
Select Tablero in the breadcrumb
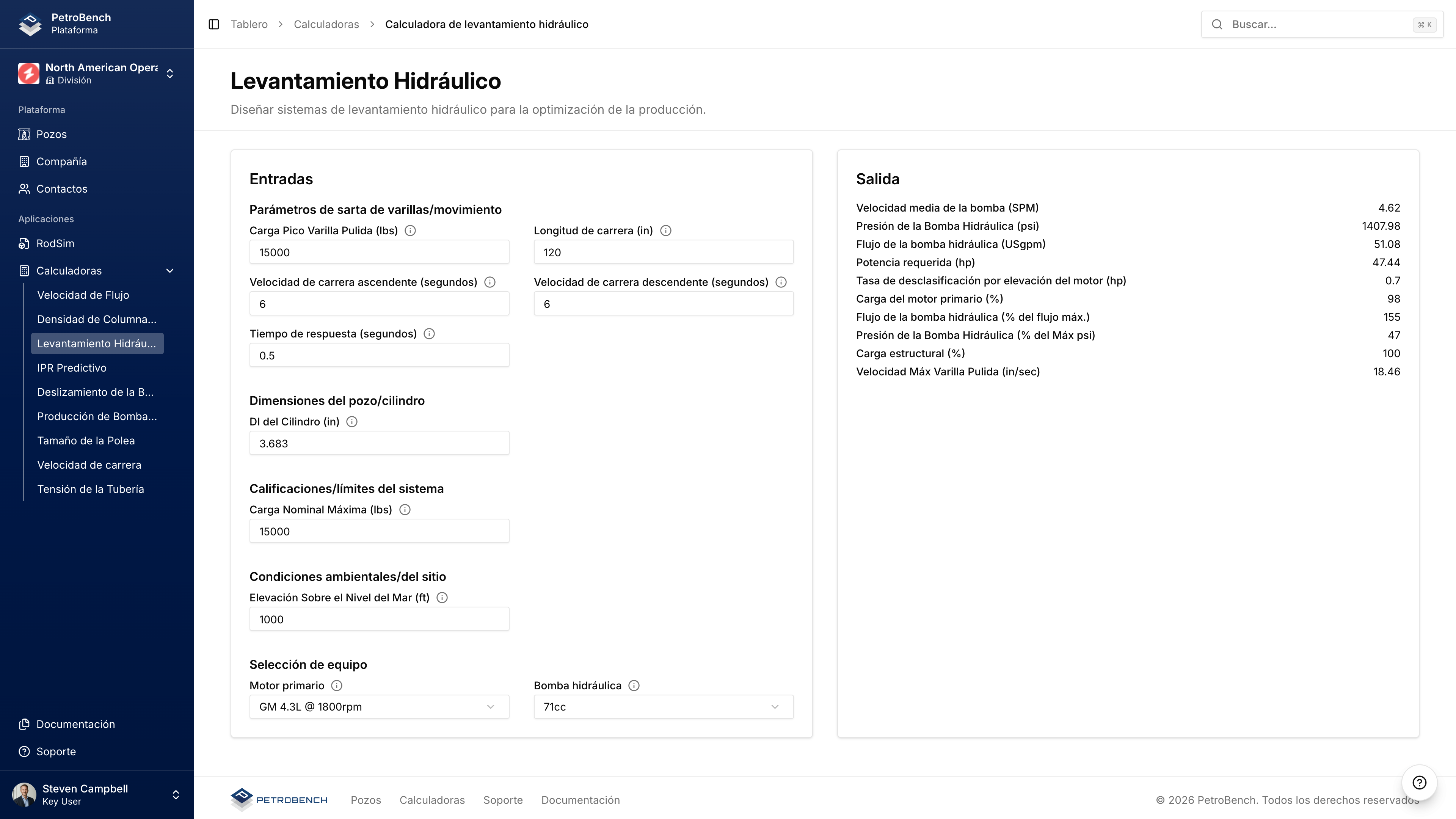click(249, 24)
